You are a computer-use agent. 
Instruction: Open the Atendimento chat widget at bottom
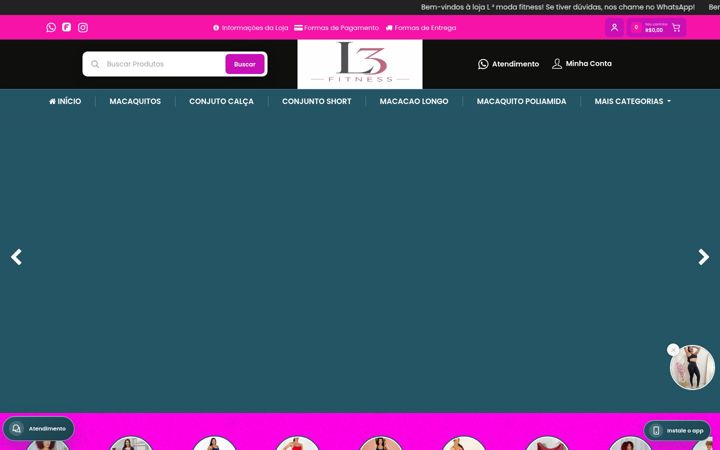(x=39, y=428)
